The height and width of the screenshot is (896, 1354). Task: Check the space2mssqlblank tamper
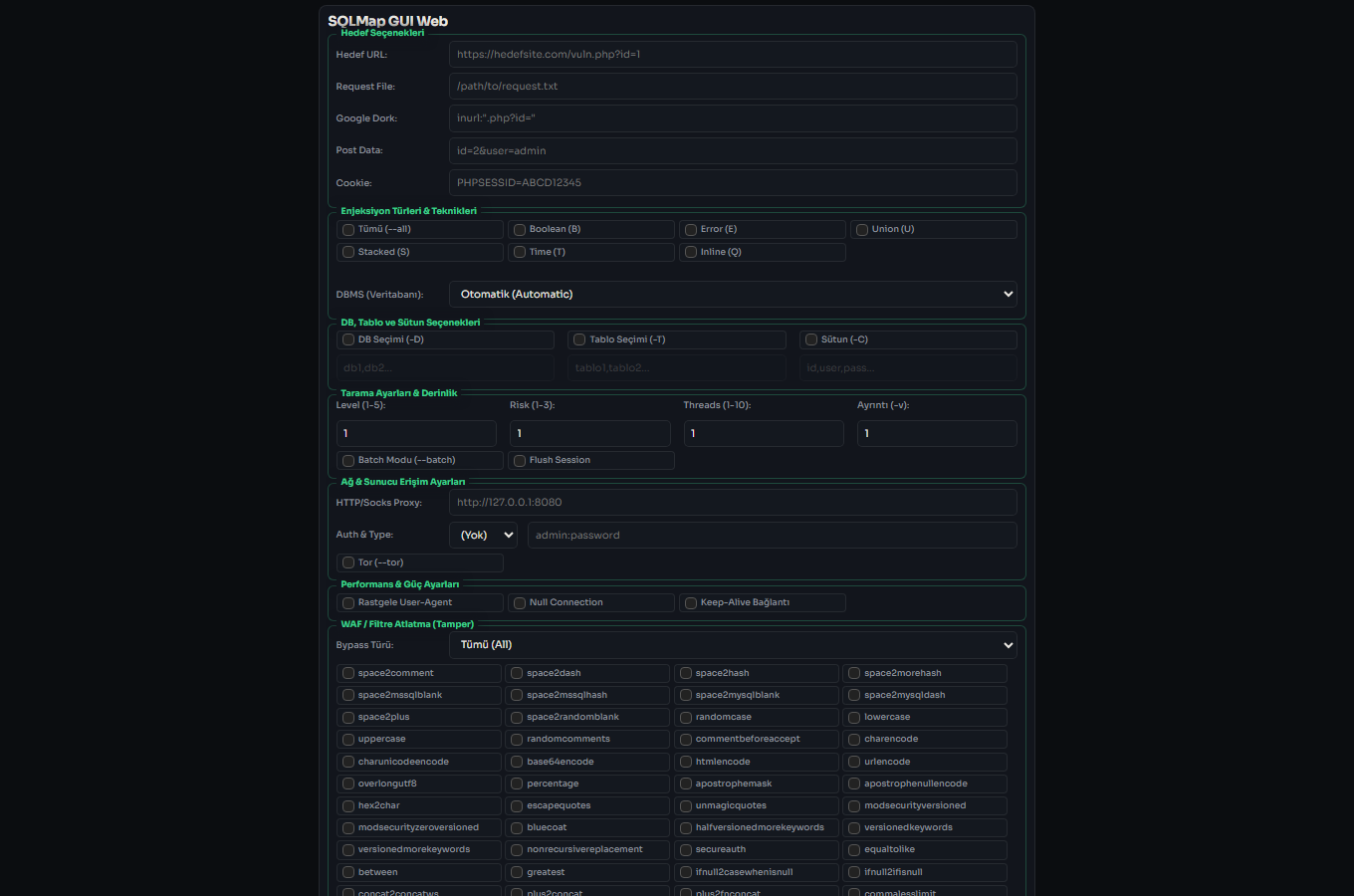coord(348,696)
